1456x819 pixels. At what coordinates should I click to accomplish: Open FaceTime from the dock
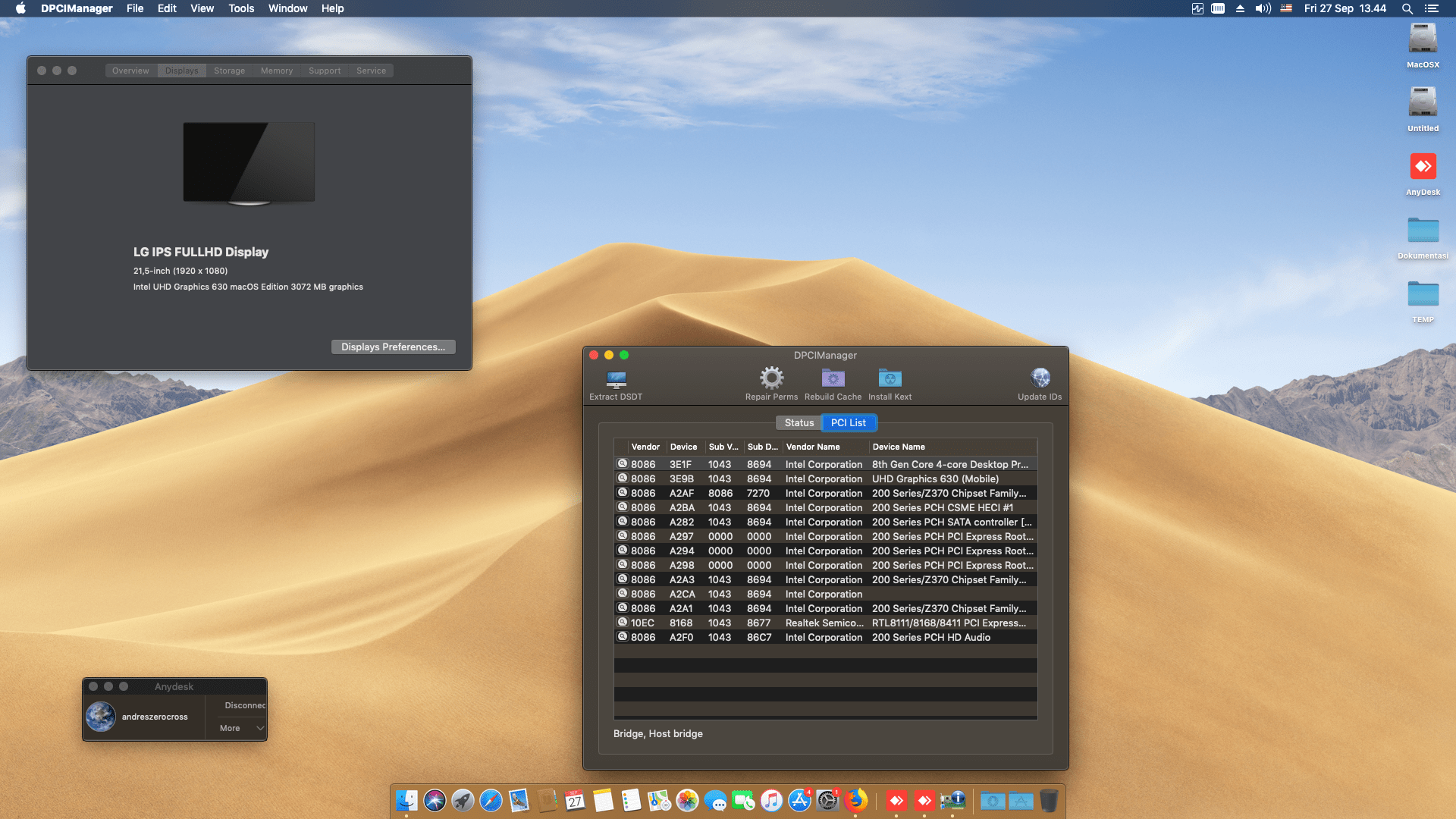(x=743, y=800)
